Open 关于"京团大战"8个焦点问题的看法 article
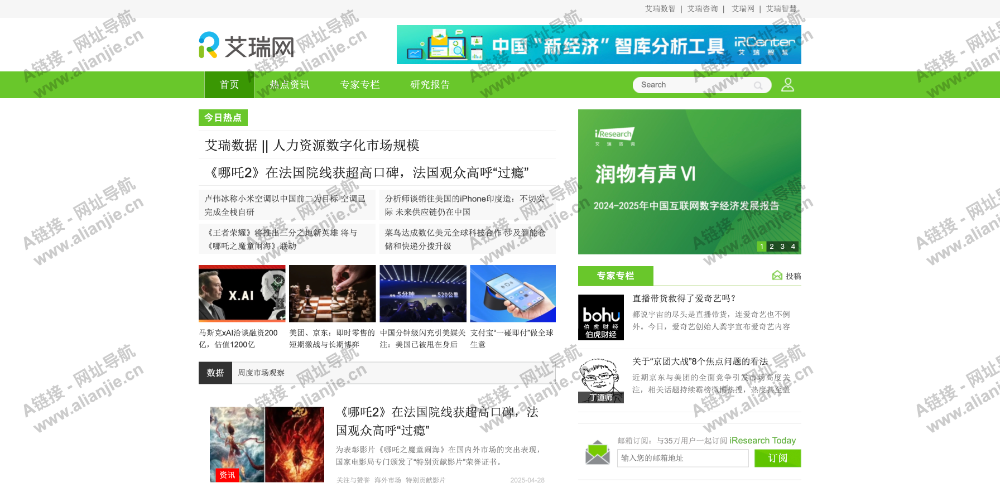1000x487 pixels. click(700, 361)
